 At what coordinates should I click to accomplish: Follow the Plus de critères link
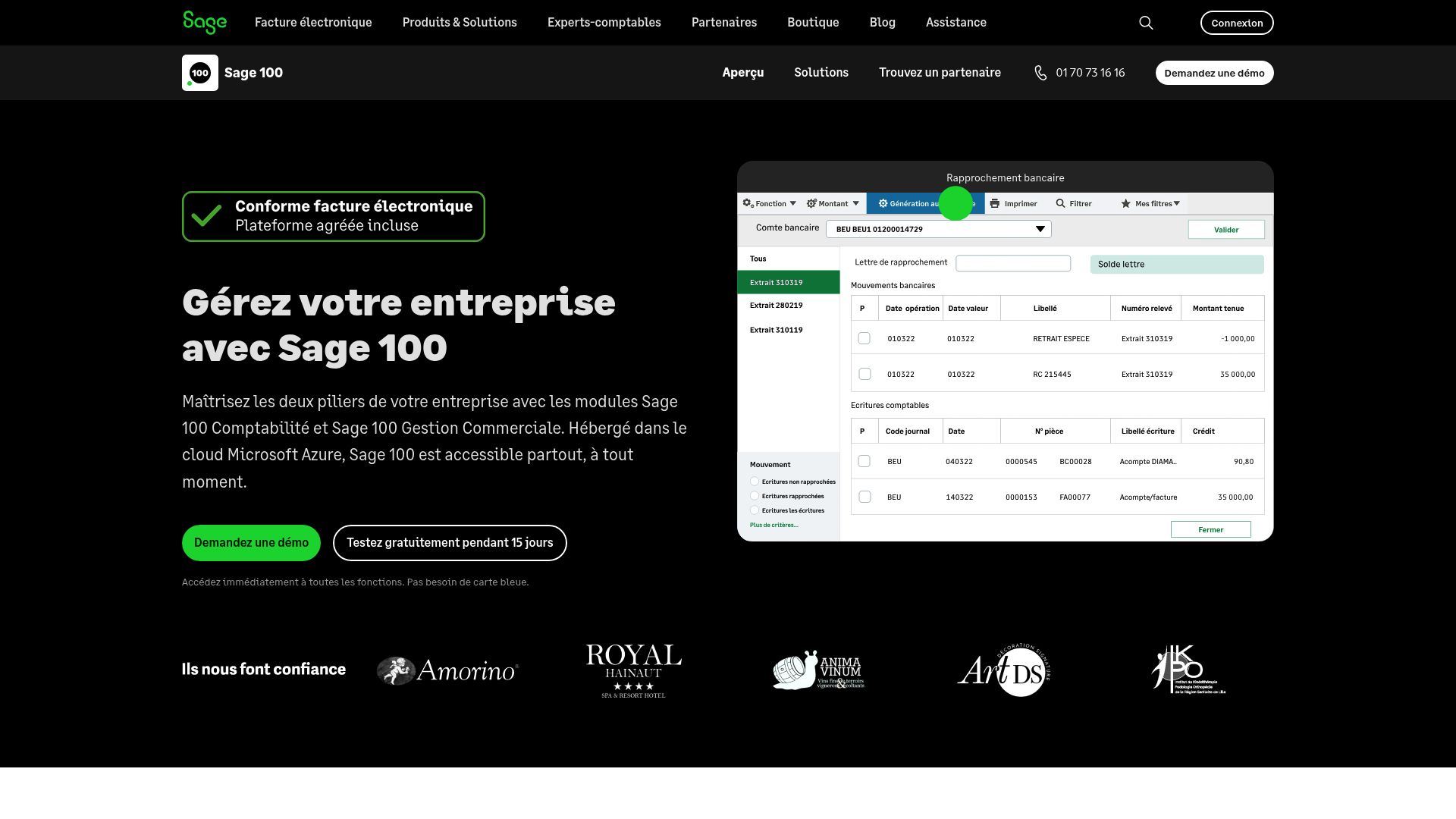tap(773, 524)
